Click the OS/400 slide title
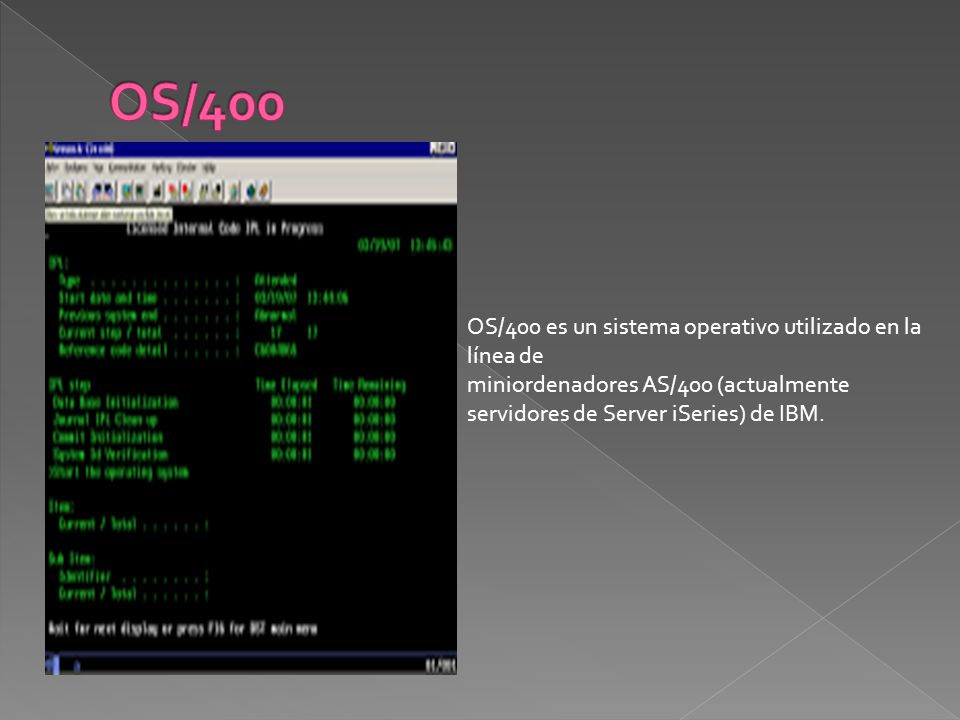This screenshot has height=720, width=960. (197, 104)
